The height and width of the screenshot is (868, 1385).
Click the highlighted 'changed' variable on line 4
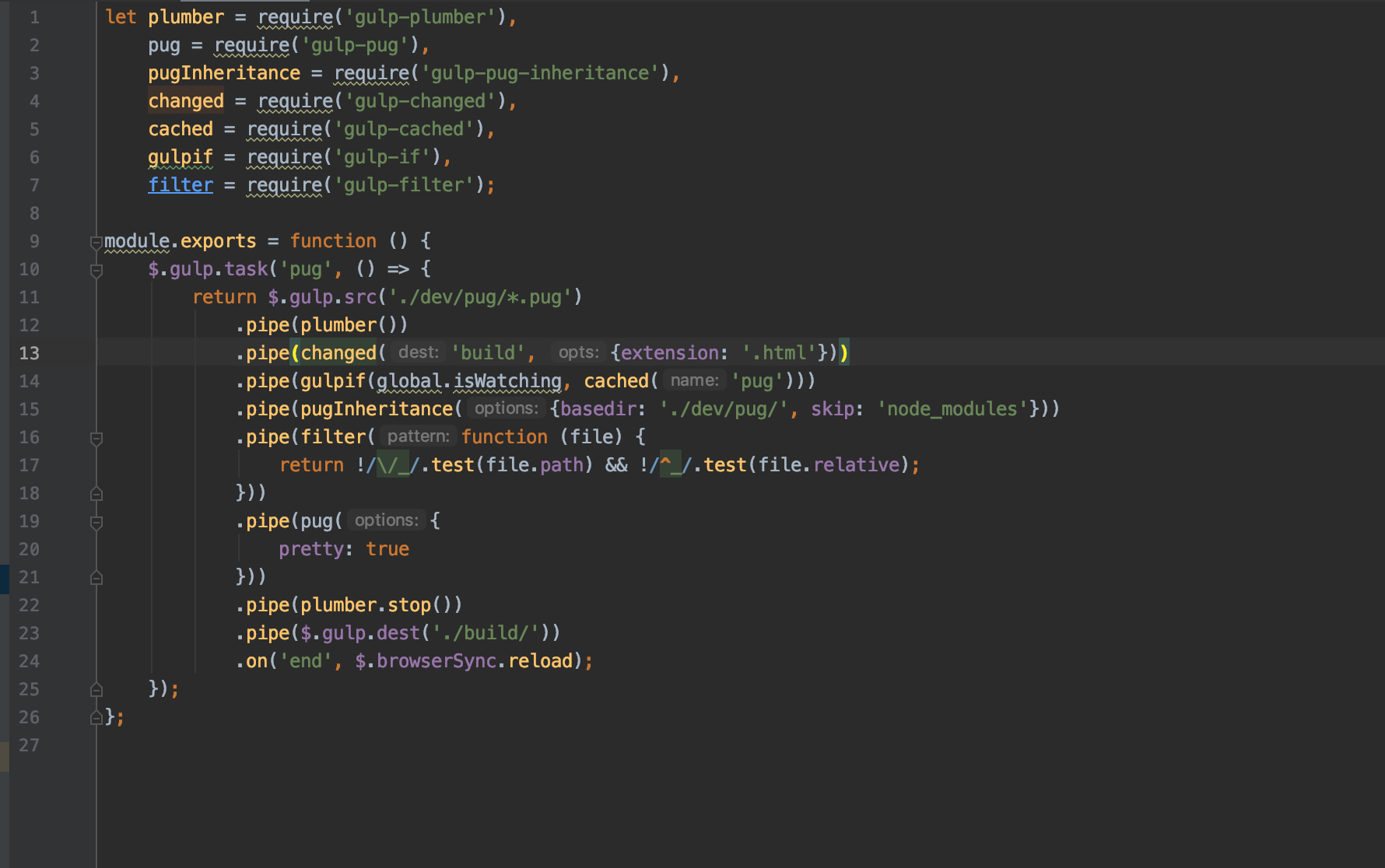point(186,101)
